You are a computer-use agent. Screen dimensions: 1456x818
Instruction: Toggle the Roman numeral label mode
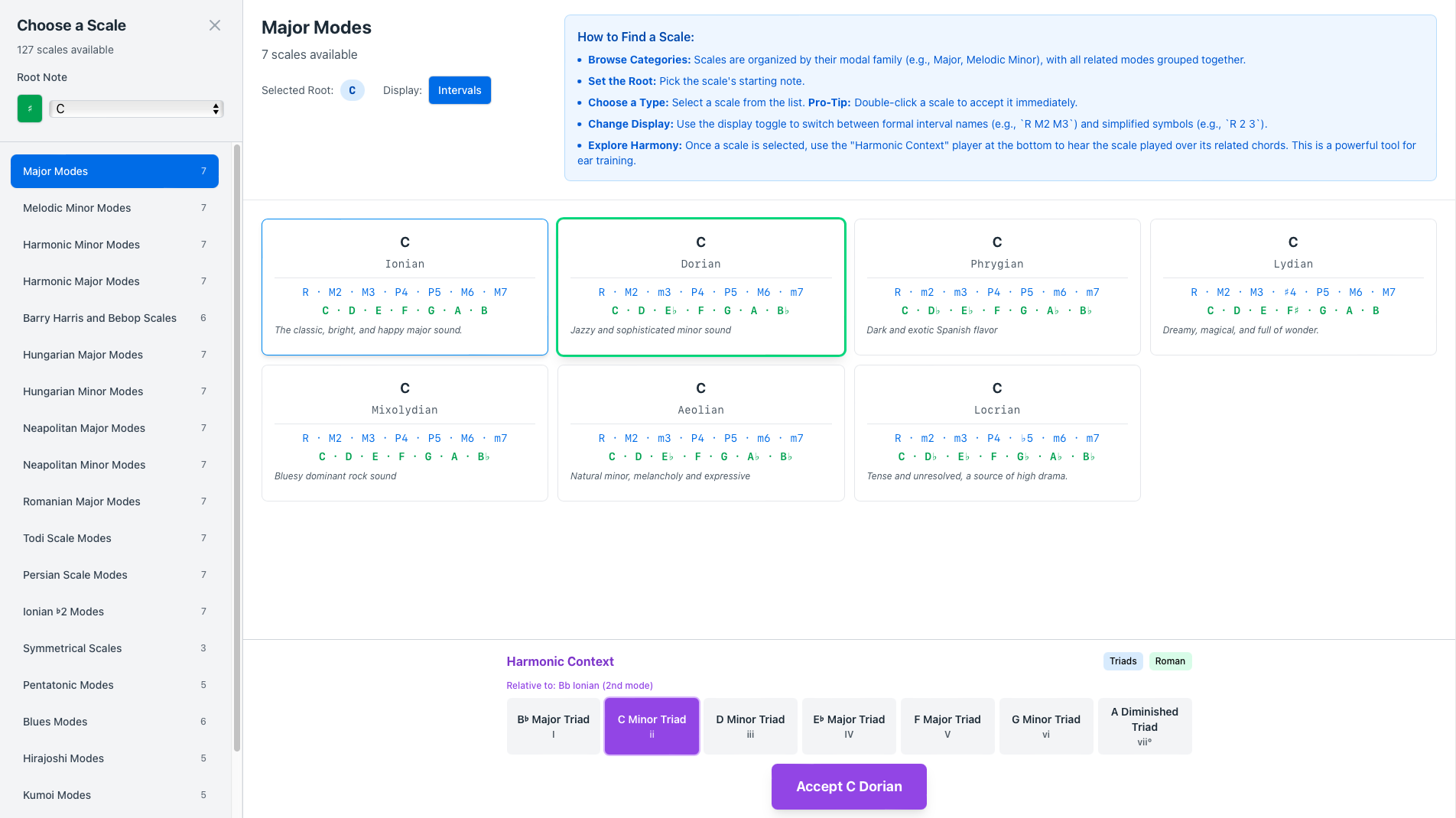pyautogui.click(x=1170, y=661)
